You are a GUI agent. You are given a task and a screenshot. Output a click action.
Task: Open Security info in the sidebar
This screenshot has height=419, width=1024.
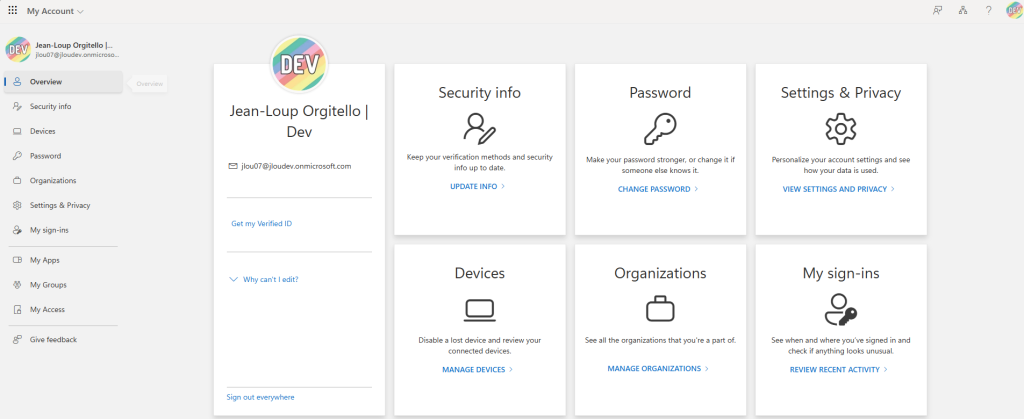pyautogui.click(x=63, y=106)
